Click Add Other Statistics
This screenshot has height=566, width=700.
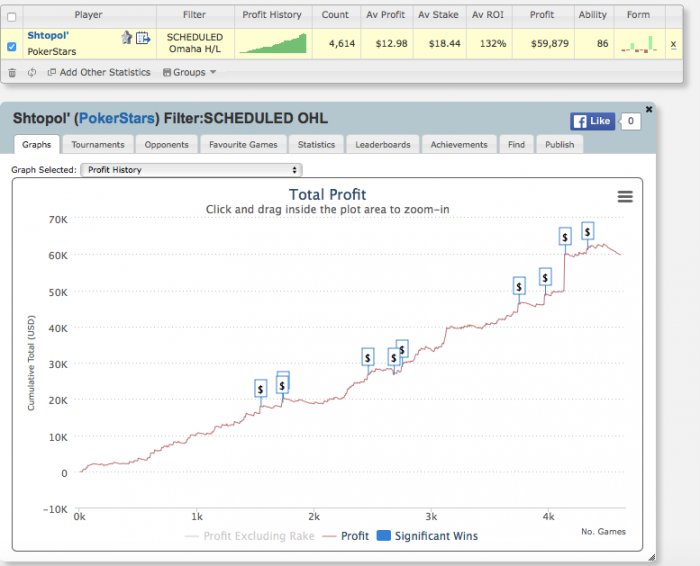coord(100,72)
